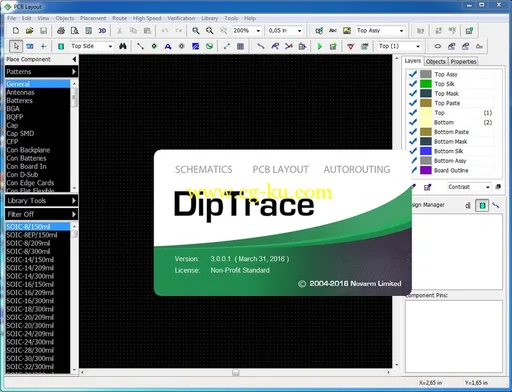Toggle the Top Assy layer checkbox
The height and width of the screenshot is (392, 512).
coord(413,74)
